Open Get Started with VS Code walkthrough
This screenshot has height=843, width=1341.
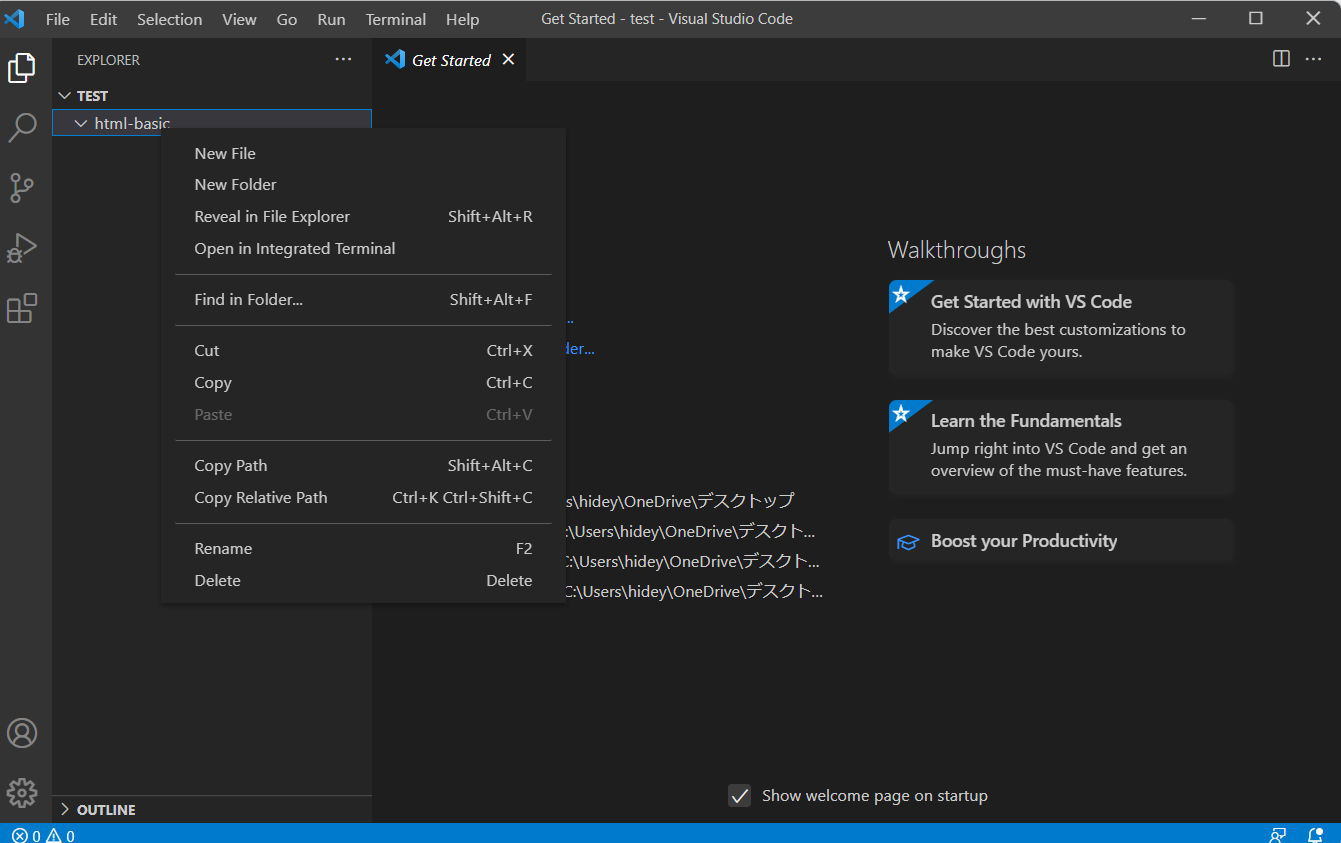point(1062,327)
